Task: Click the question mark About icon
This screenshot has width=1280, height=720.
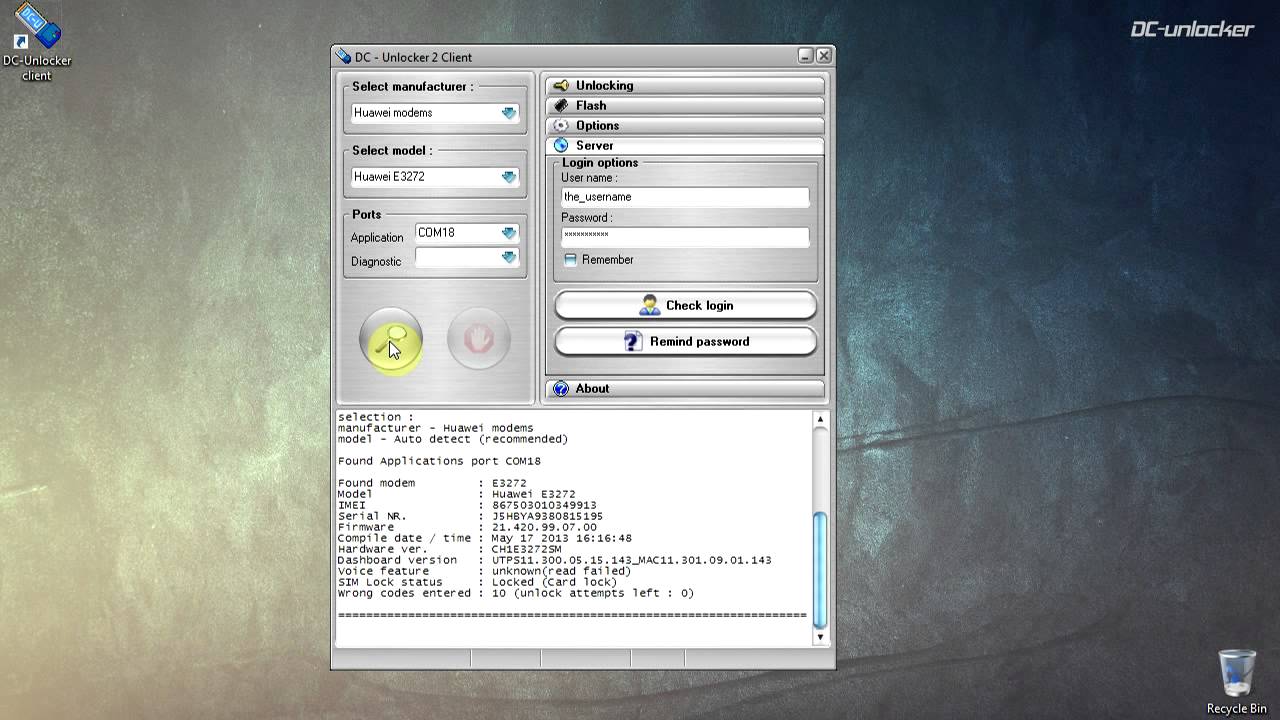Action: click(x=561, y=389)
